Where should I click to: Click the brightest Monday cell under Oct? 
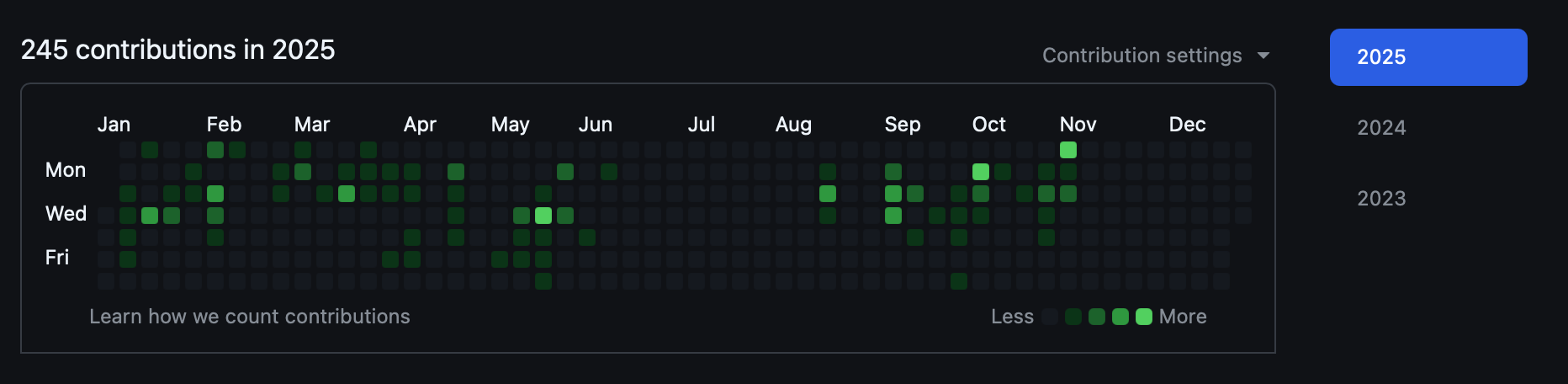(981, 172)
